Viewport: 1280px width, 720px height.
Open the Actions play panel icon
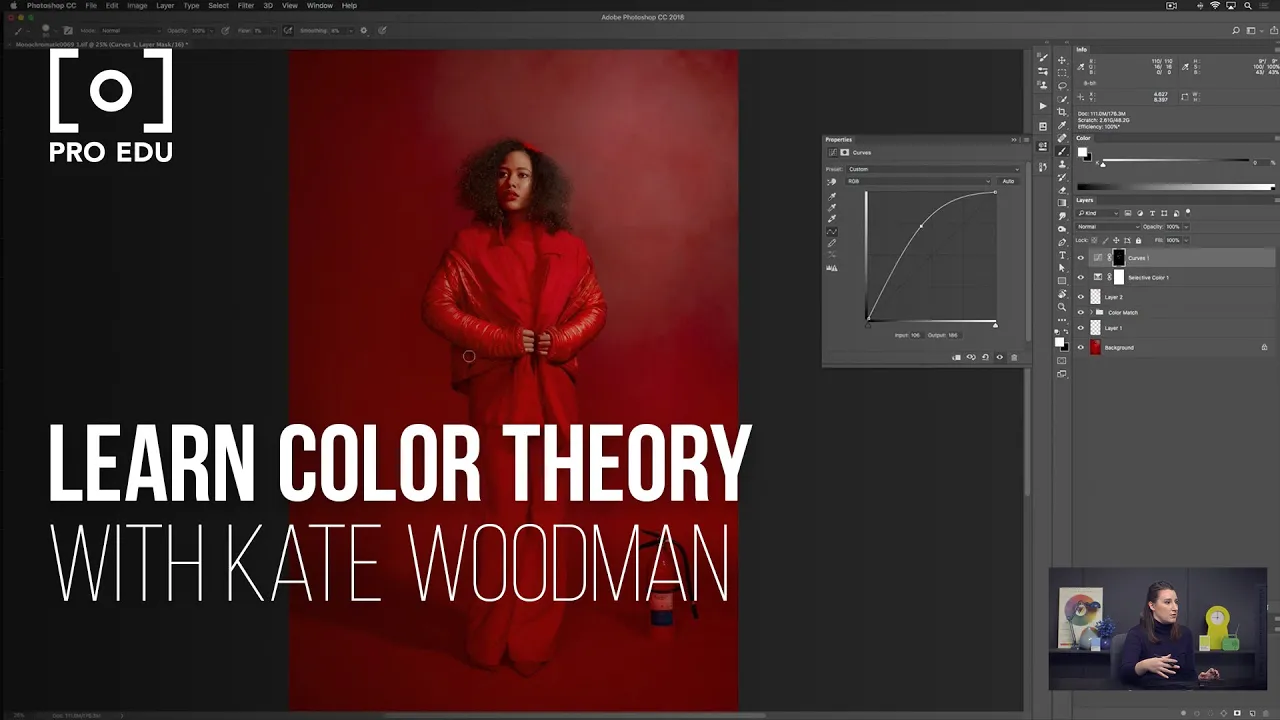[x=1043, y=106]
